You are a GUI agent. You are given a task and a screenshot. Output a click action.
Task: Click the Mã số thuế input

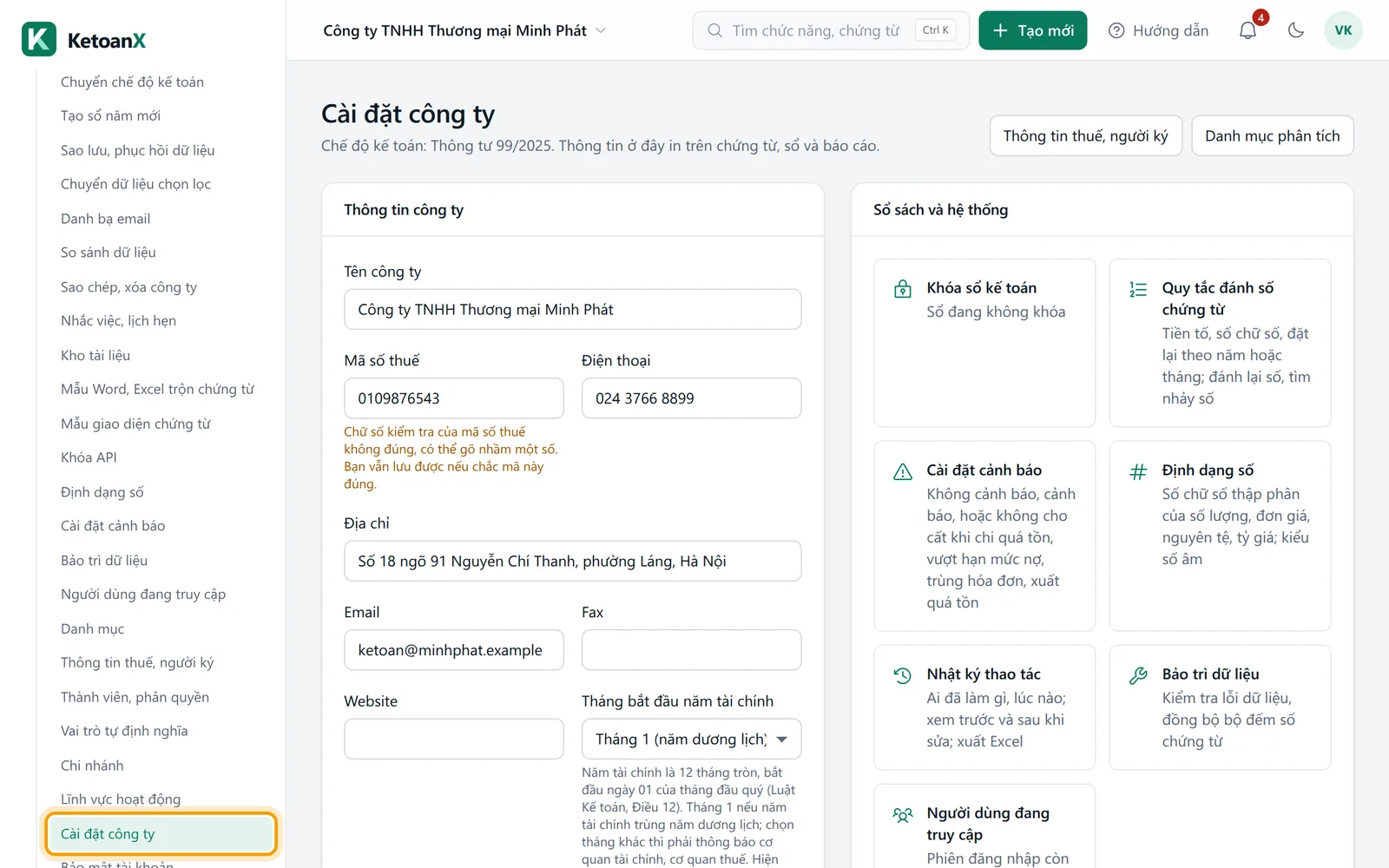[453, 398]
